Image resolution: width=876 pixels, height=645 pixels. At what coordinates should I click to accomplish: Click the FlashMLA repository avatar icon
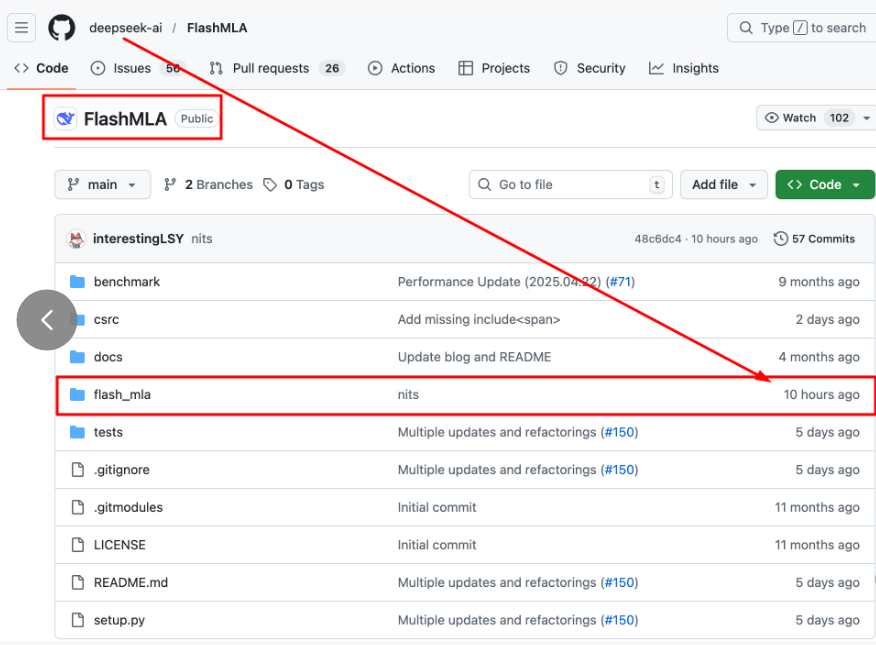pyautogui.click(x=66, y=119)
